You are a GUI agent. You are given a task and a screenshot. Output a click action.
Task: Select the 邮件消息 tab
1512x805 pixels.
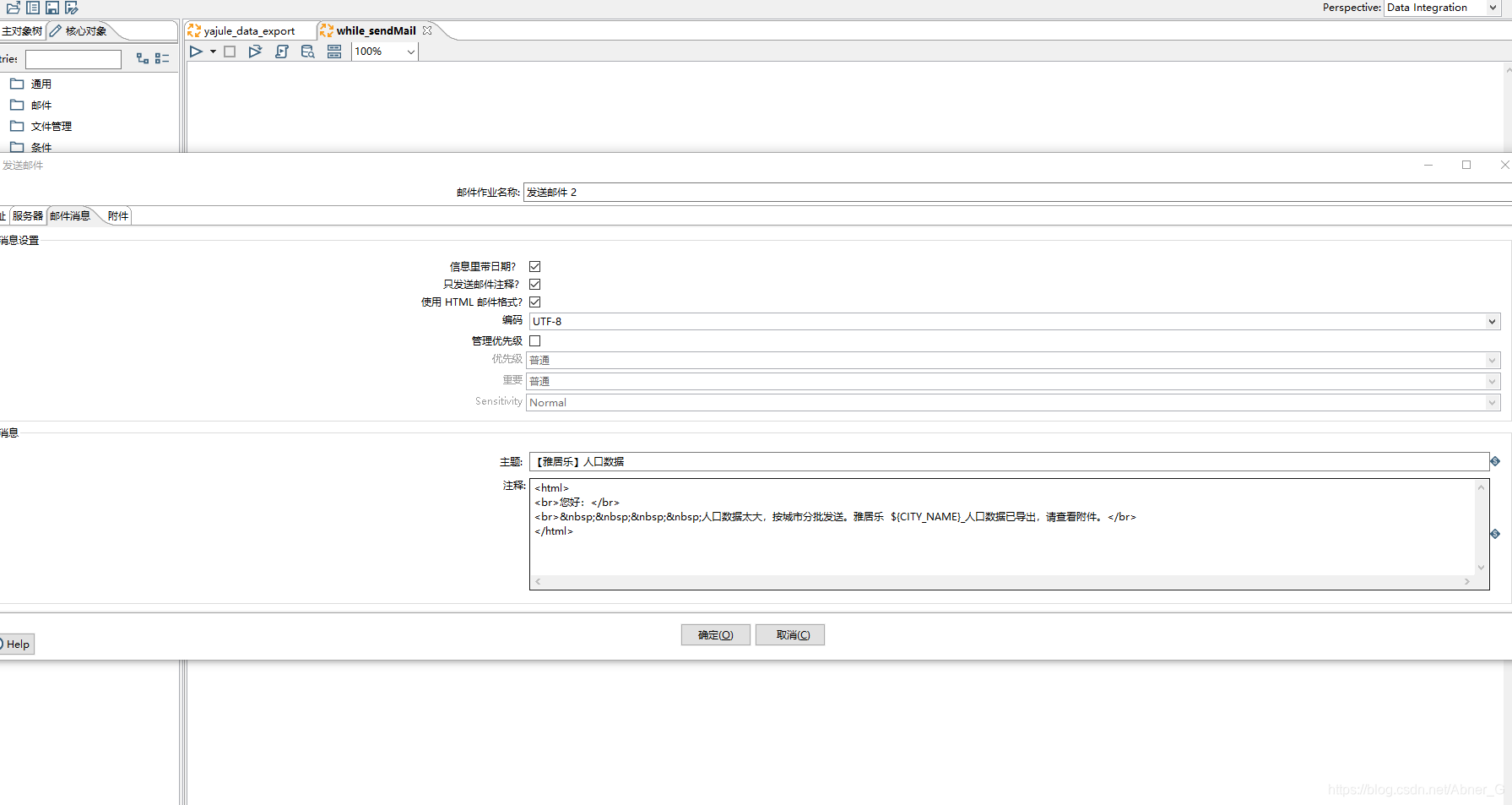point(70,215)
